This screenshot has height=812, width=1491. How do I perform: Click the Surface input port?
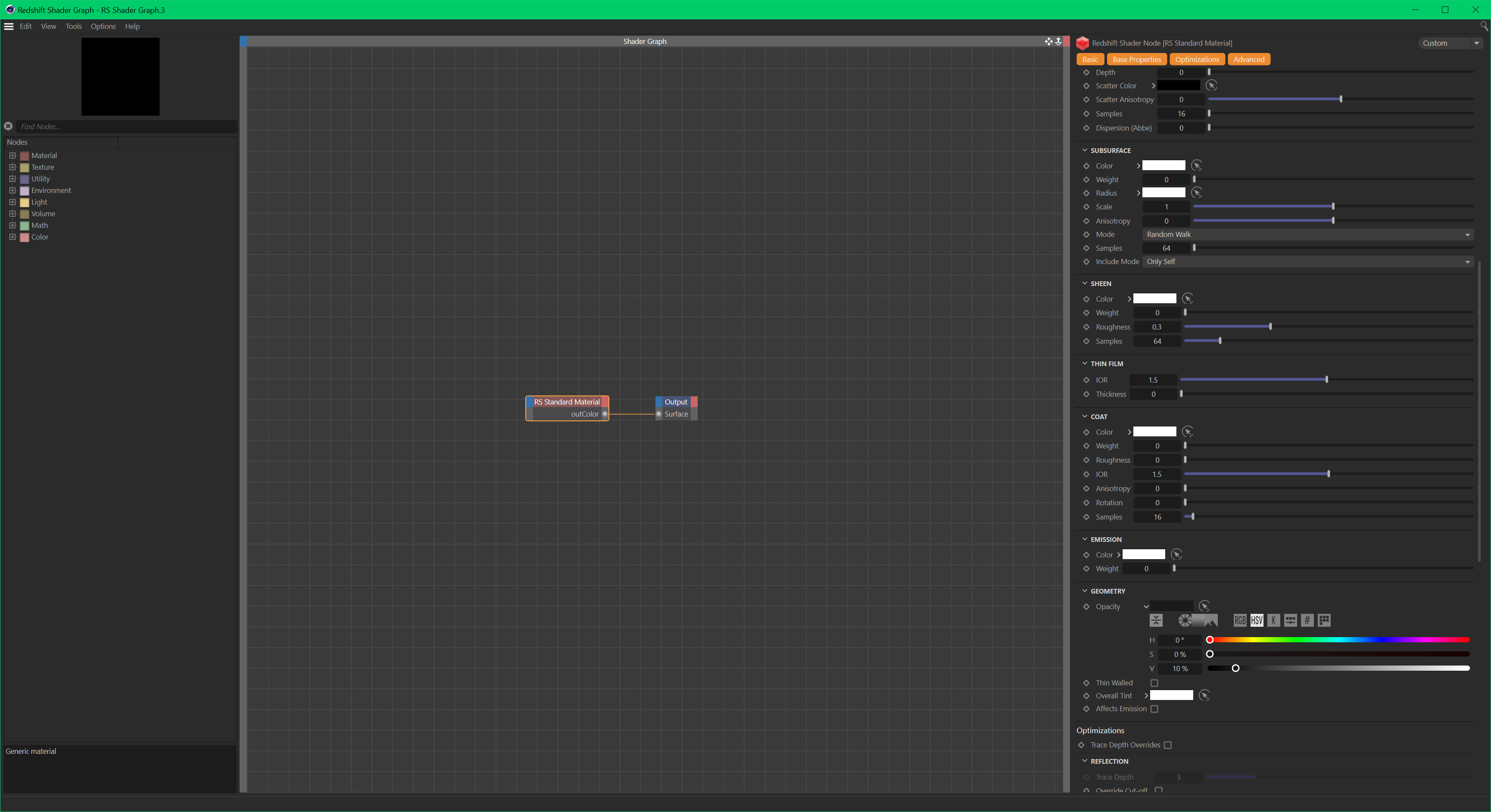pos(659,414)
